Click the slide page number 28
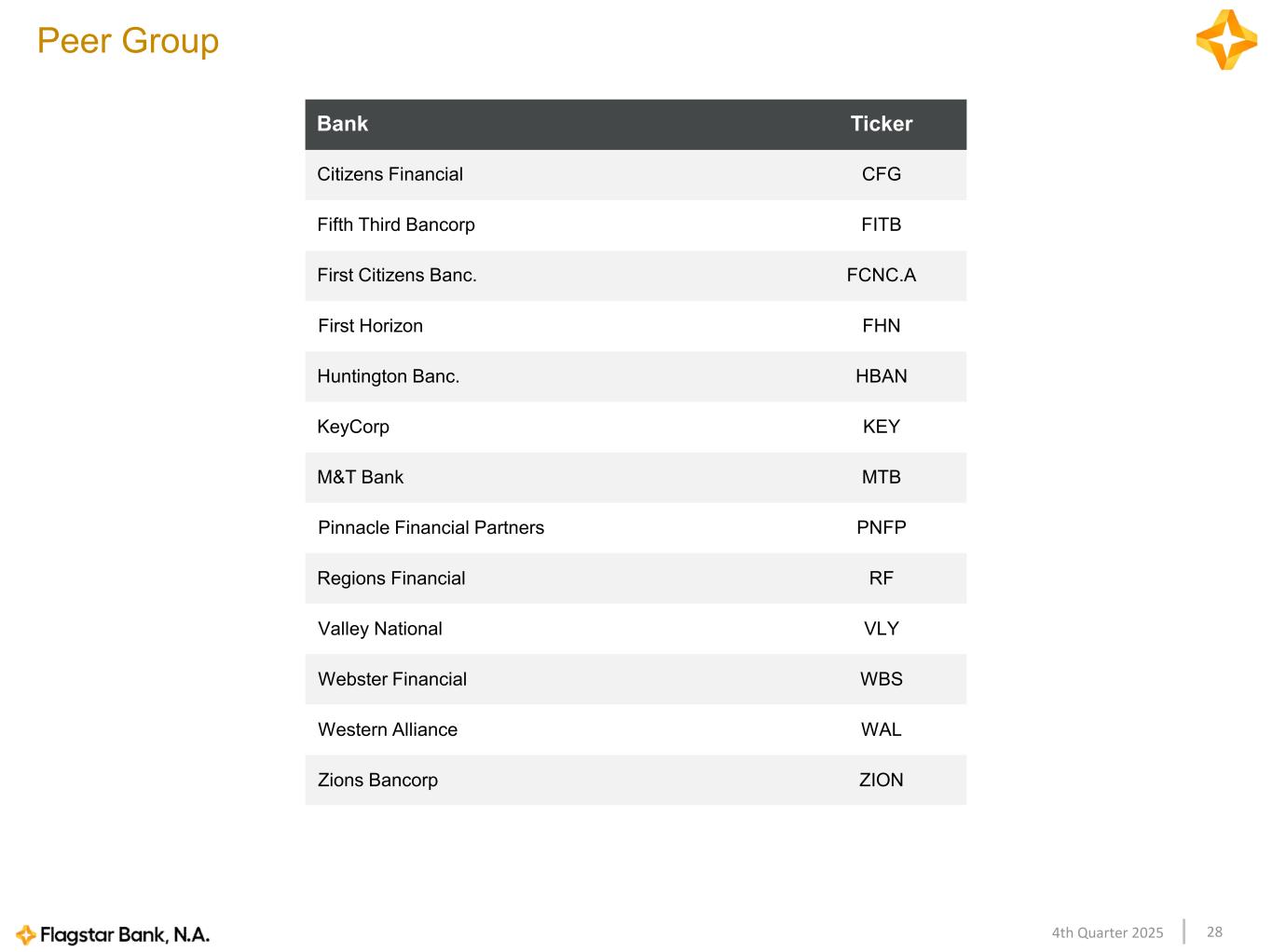Viewport: 1272px width, 952px height. coord(1214,932)
